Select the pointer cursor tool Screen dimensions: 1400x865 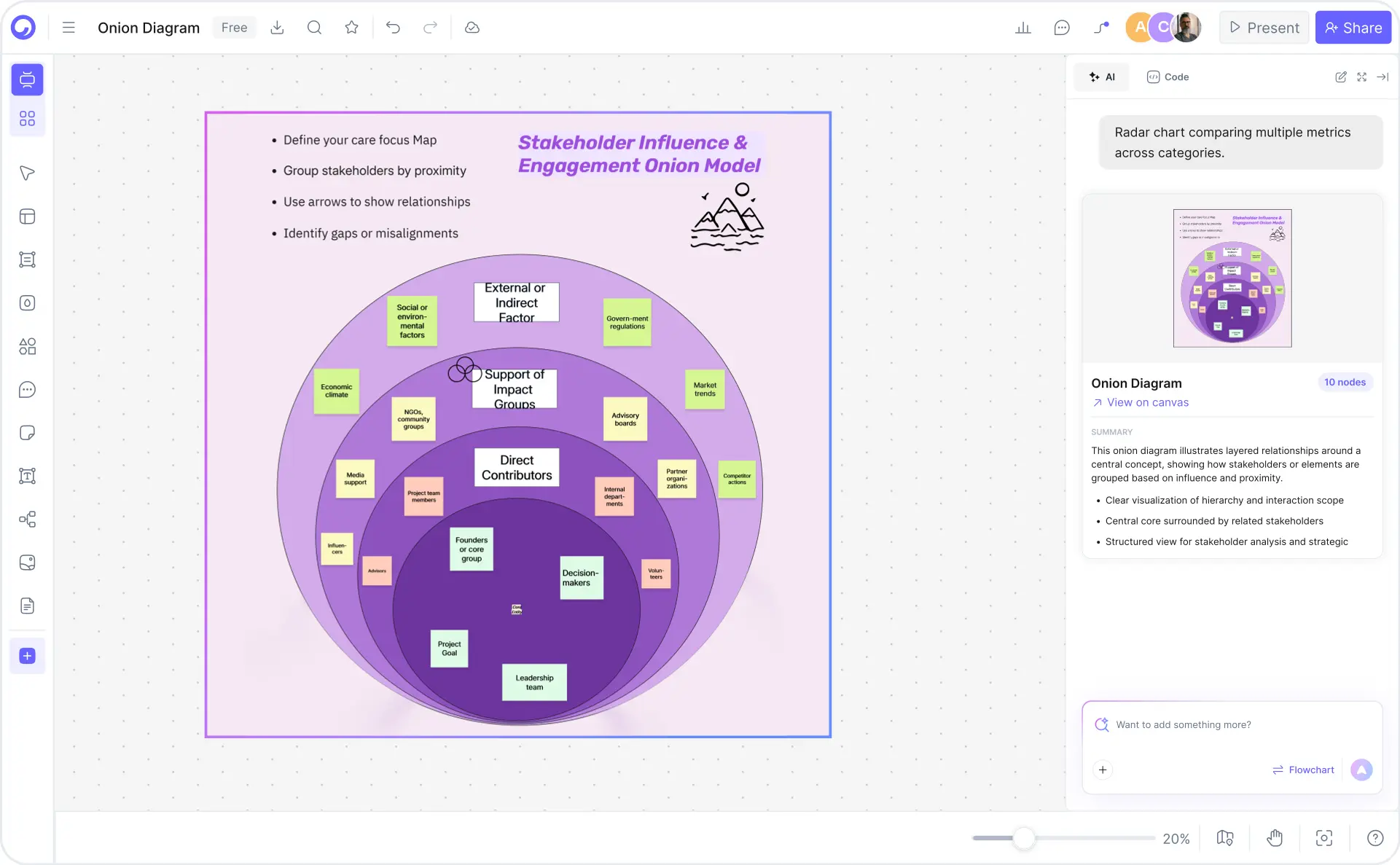27,173
